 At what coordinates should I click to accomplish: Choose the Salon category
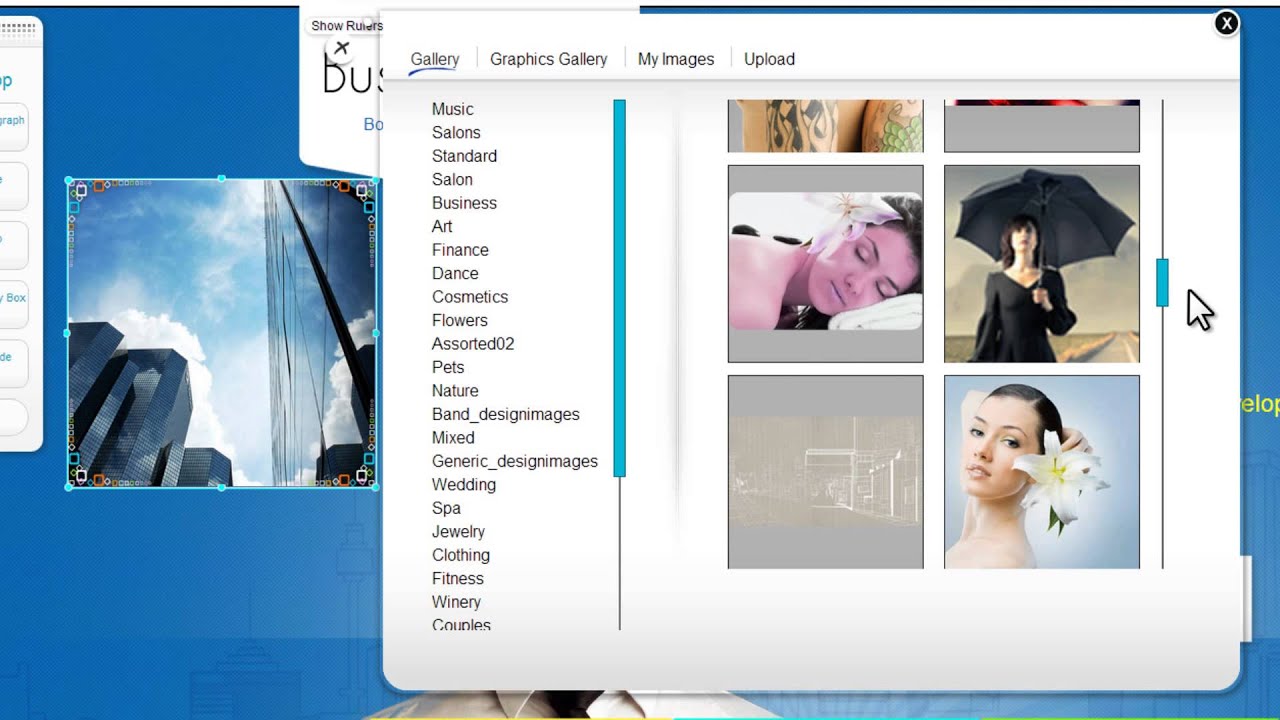pos(452,179)
